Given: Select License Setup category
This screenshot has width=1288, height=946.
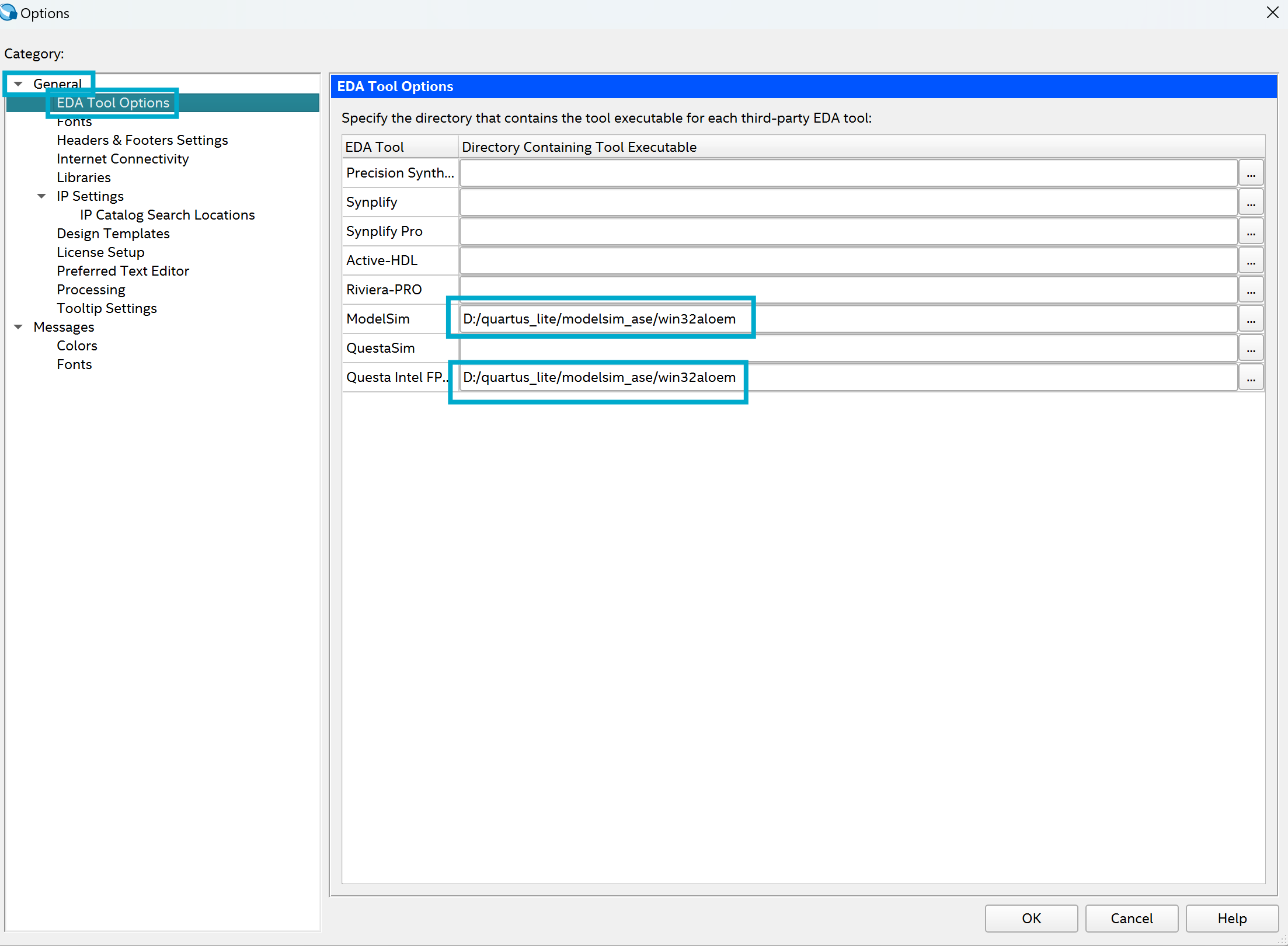Looking at the screenshot, I should pos(100,252).
